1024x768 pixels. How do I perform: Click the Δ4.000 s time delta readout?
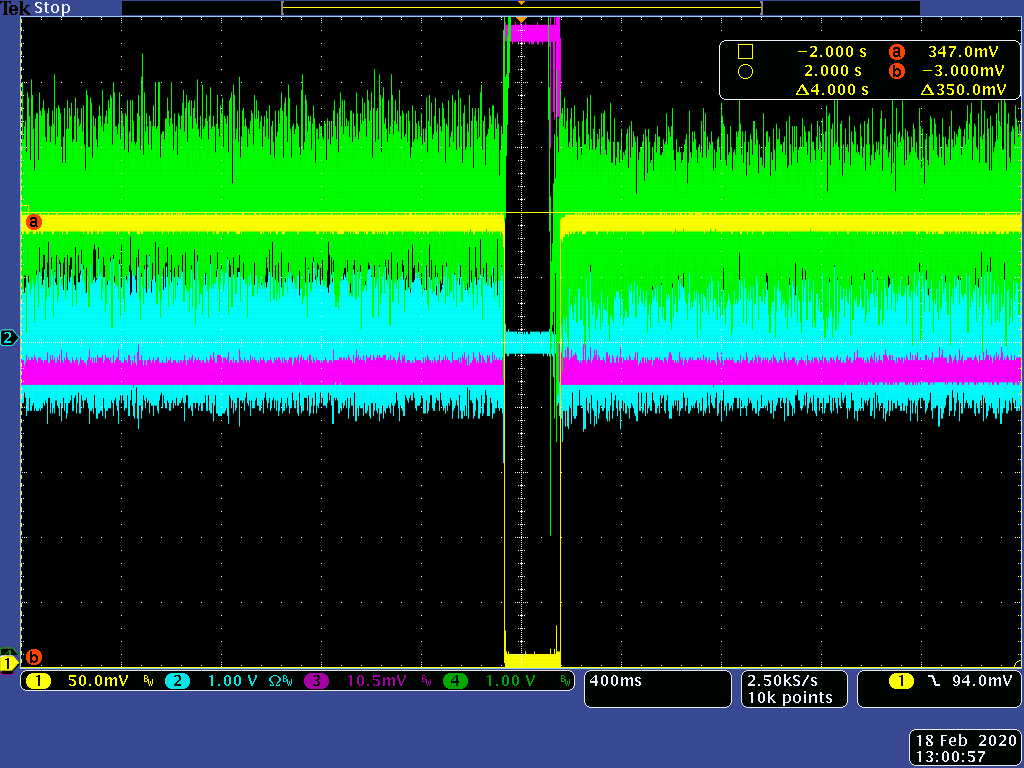click(832, 90)
